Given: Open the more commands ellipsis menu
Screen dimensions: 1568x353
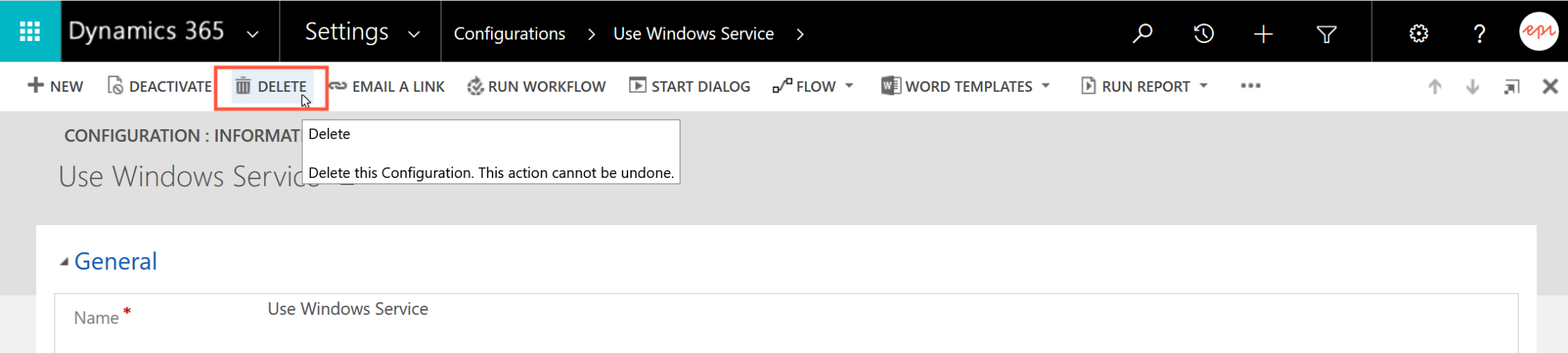Looking at the screenshot, I should point(1250,86).
